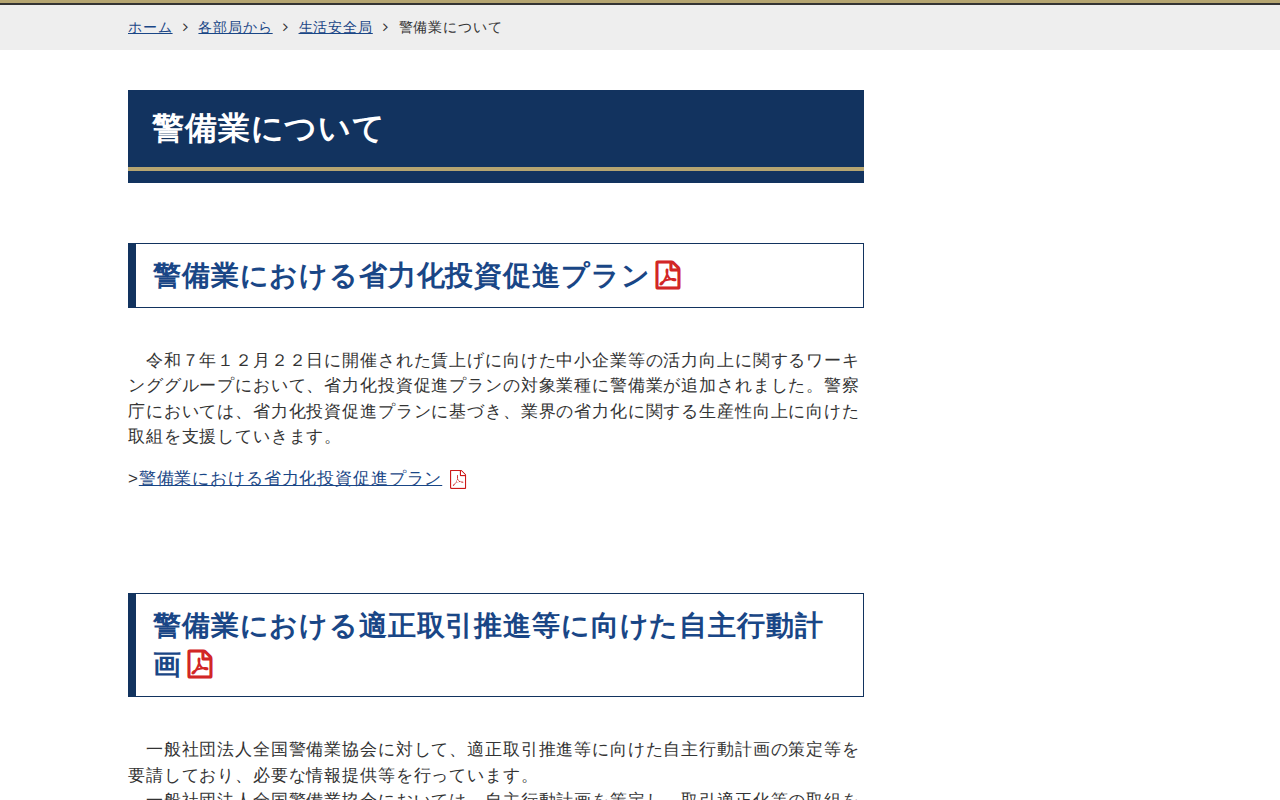This screenshot has width=1280, height=800.
Task: Open the small 警備業における省力化投資促進プラン text link
Action: (x=290, y=479)
